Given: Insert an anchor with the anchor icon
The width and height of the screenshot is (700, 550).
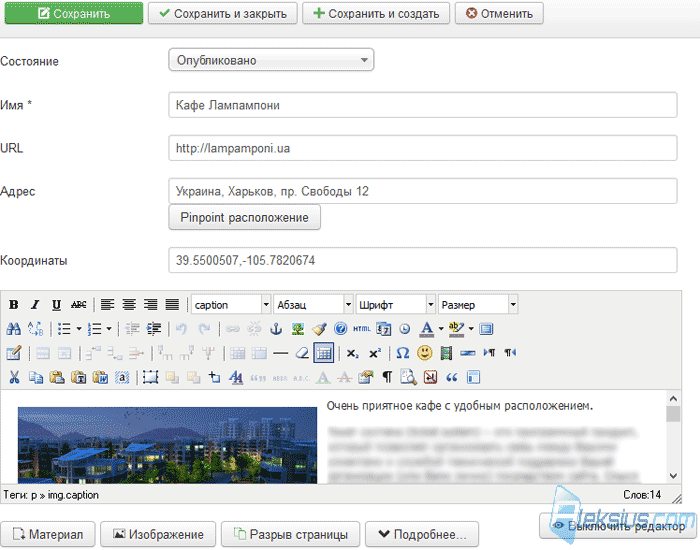Looking at the screenshot, I should 276,329.
